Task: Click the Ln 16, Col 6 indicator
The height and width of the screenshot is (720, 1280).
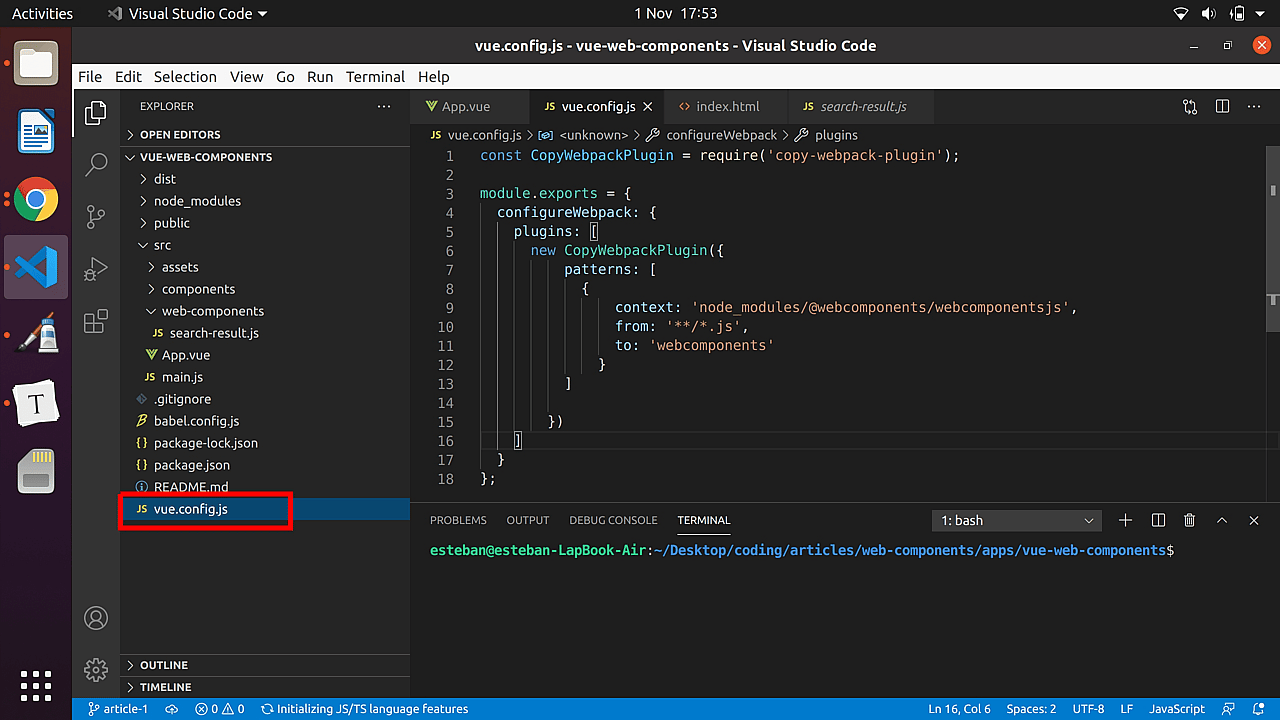Action: coord(958,709)
